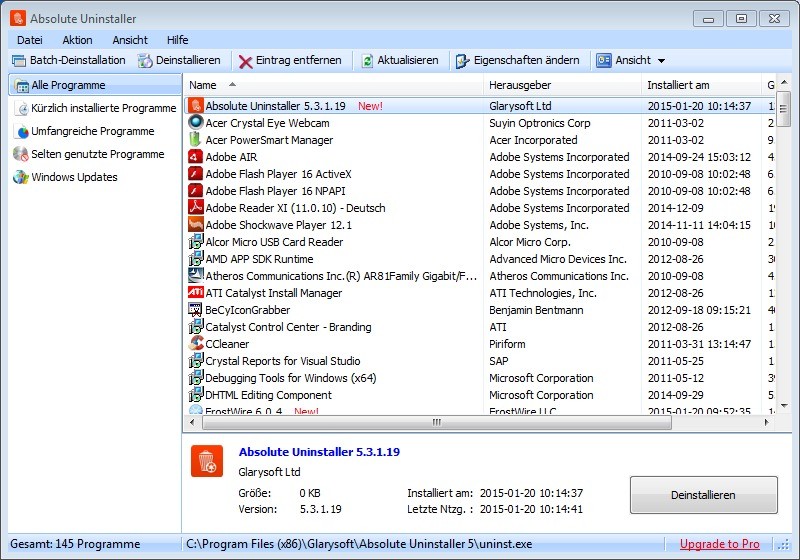The image size is (800, 560).
Task: Click Aktualisieren toolbar label
Action: [x=408, y=60]
